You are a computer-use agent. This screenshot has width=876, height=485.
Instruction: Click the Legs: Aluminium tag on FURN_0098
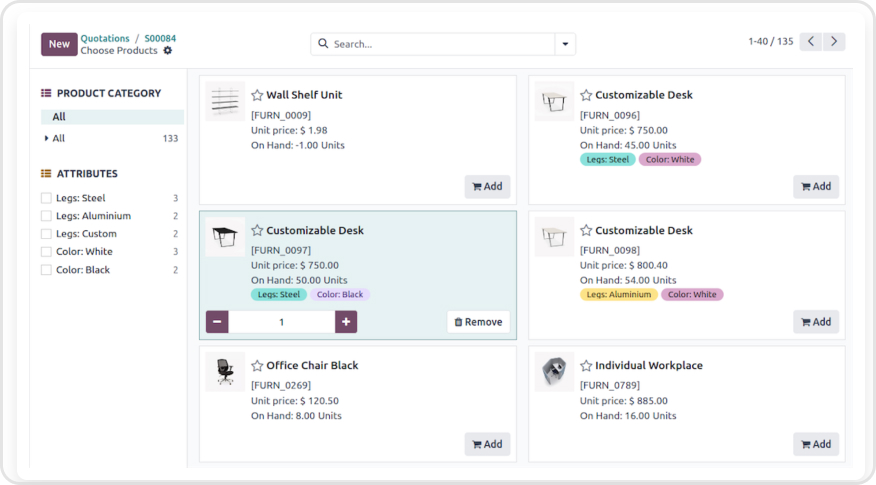tap(619, 294)
